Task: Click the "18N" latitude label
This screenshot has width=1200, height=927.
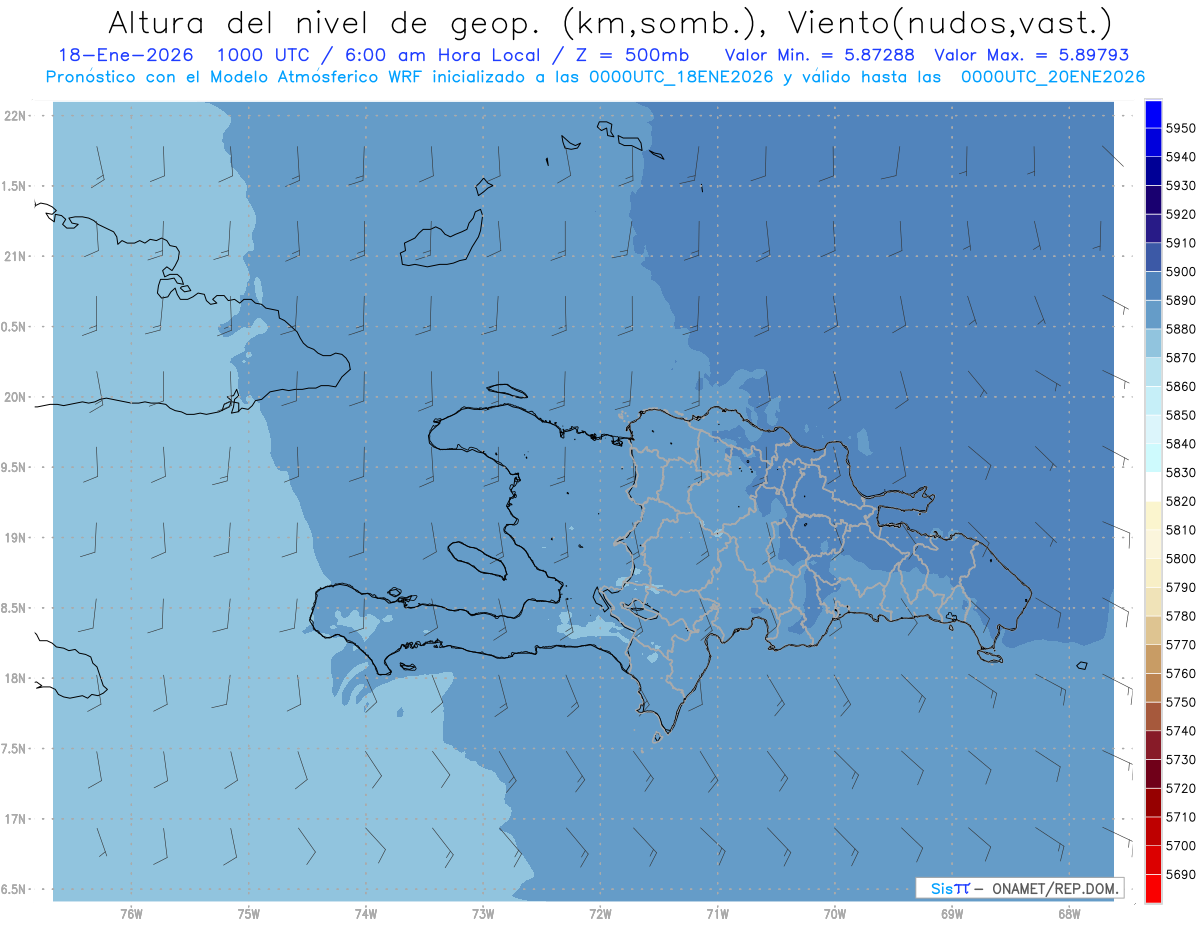Action: point(16,678)
